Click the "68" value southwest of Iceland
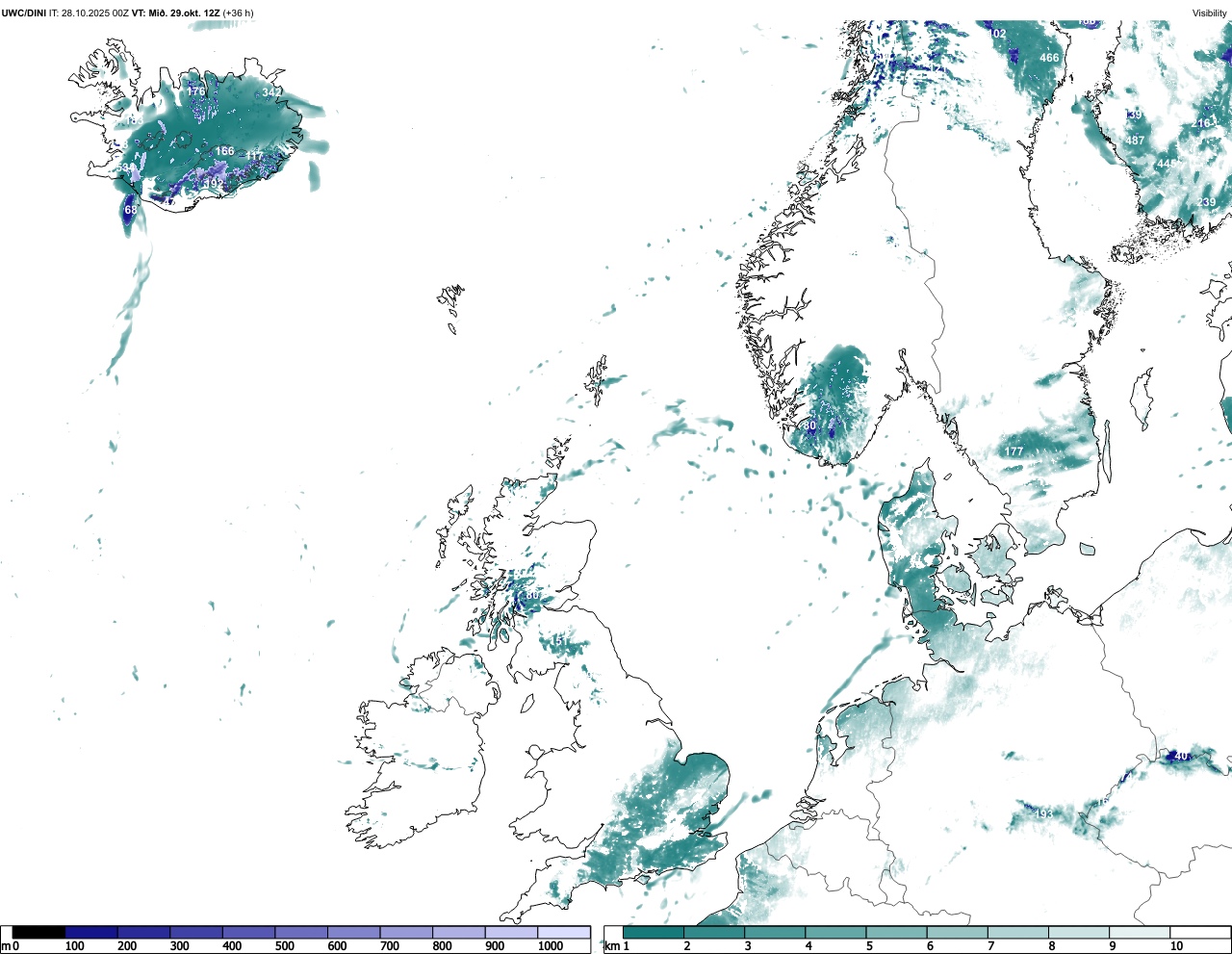Viewport: 1232px width, 954px height. (131, 210)
